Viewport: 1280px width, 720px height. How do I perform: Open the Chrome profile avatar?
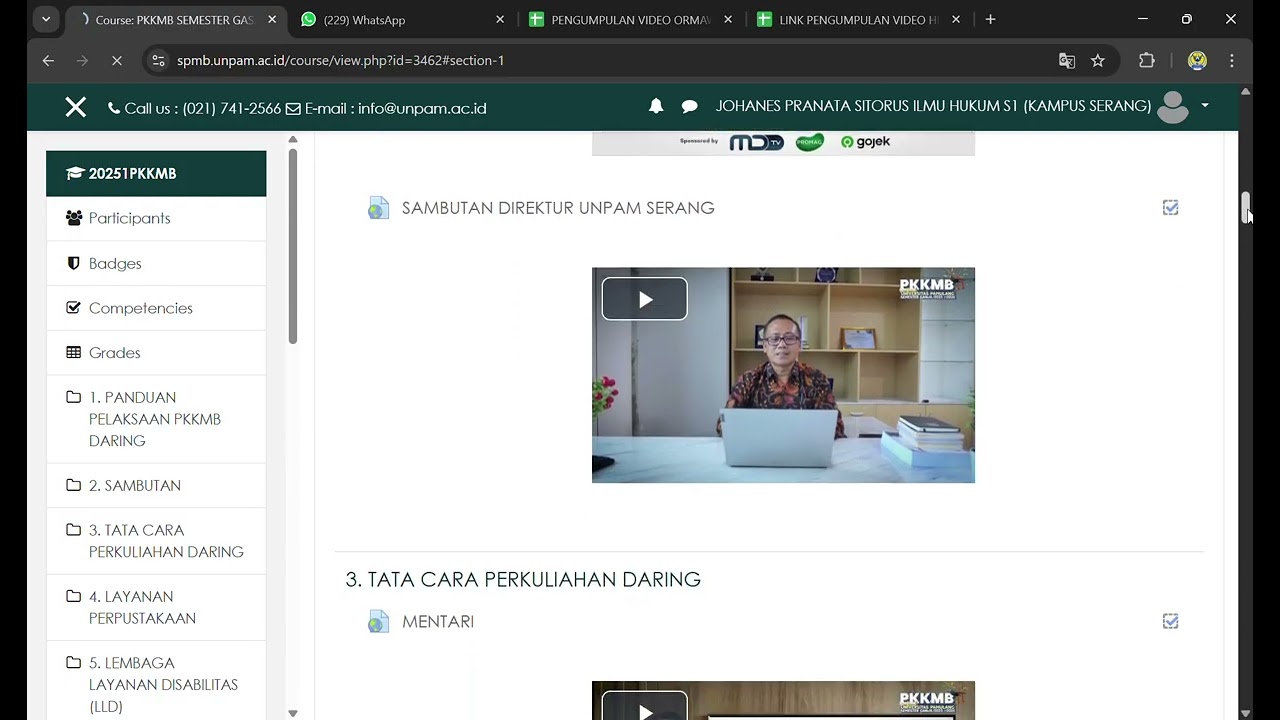click(x=1197, y=60)
